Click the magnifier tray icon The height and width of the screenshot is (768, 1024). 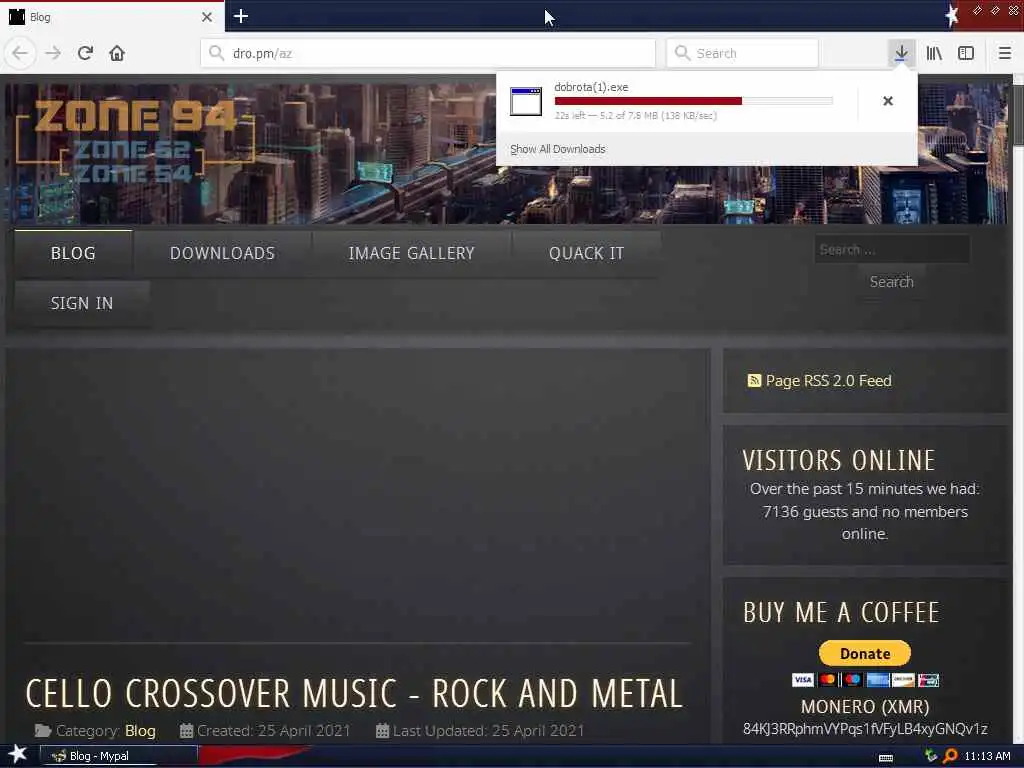click(950, 756)
